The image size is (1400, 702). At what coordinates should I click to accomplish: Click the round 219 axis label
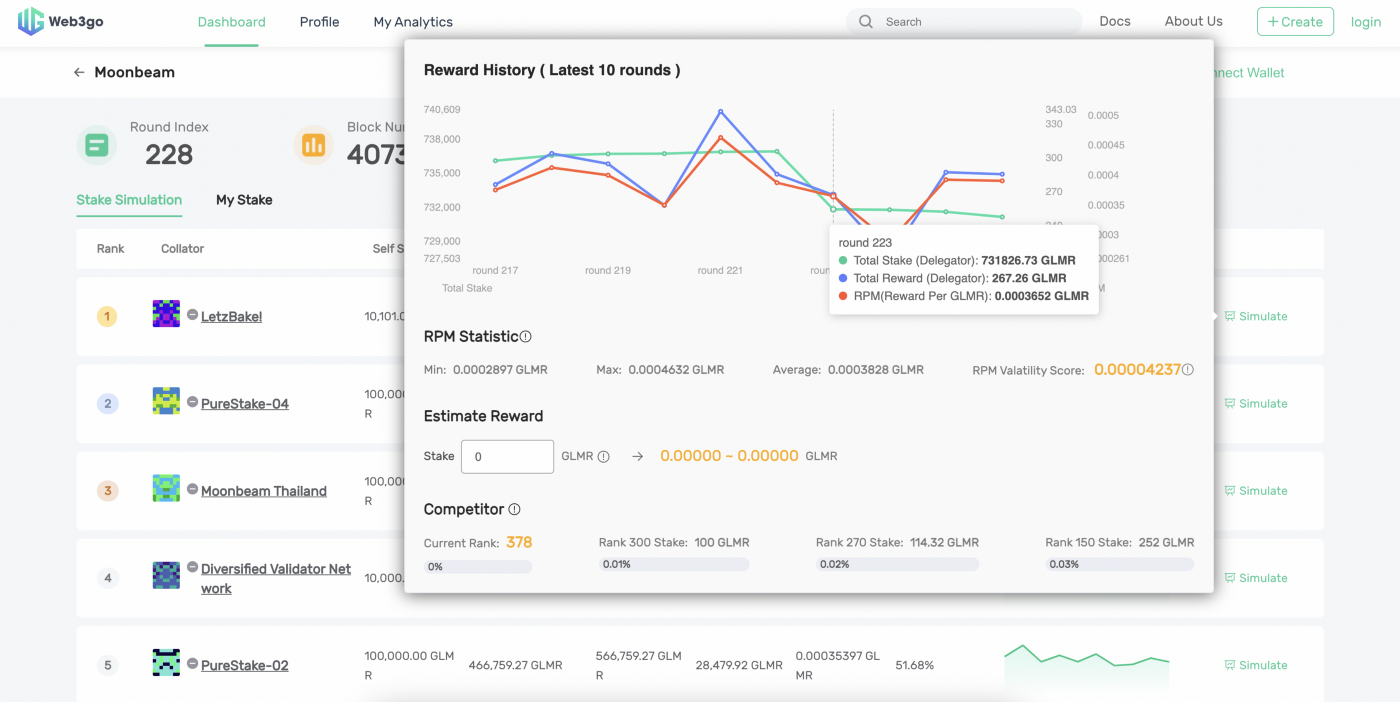(x=608, y=270)
